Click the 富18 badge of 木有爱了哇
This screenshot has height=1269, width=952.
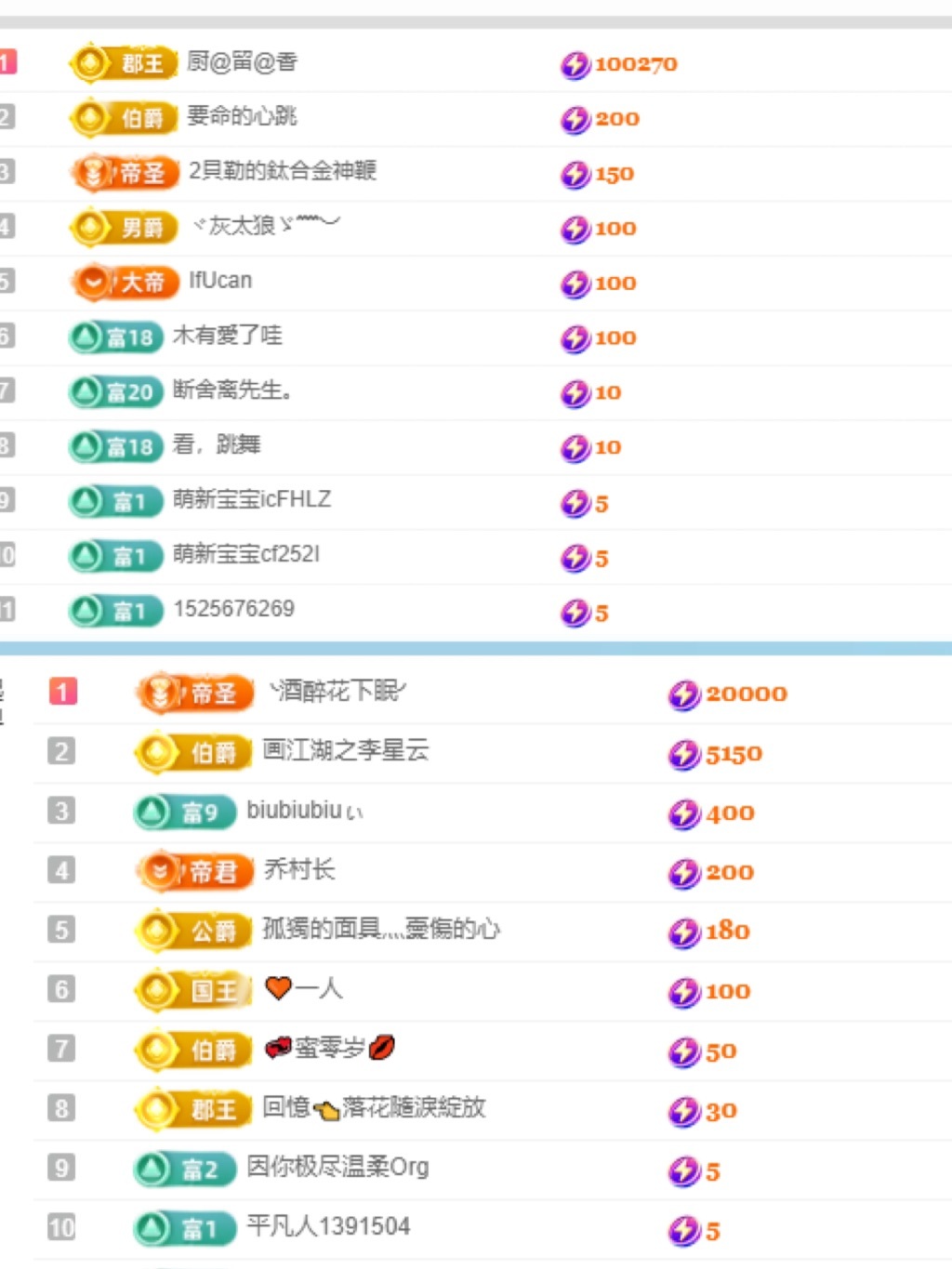coord(114,337)
